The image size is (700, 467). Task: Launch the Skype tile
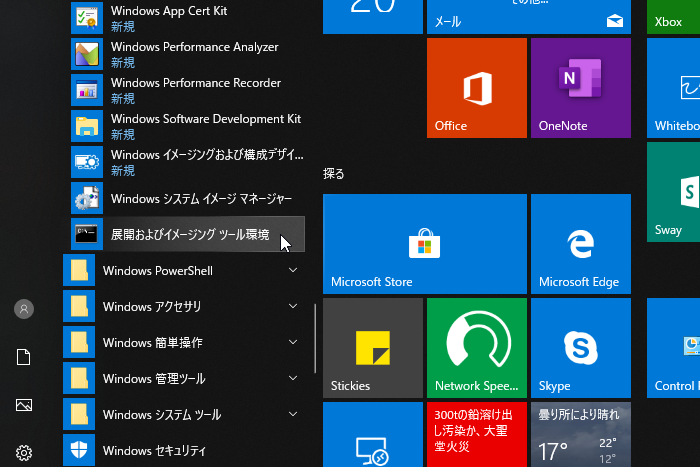click(580, 348)
